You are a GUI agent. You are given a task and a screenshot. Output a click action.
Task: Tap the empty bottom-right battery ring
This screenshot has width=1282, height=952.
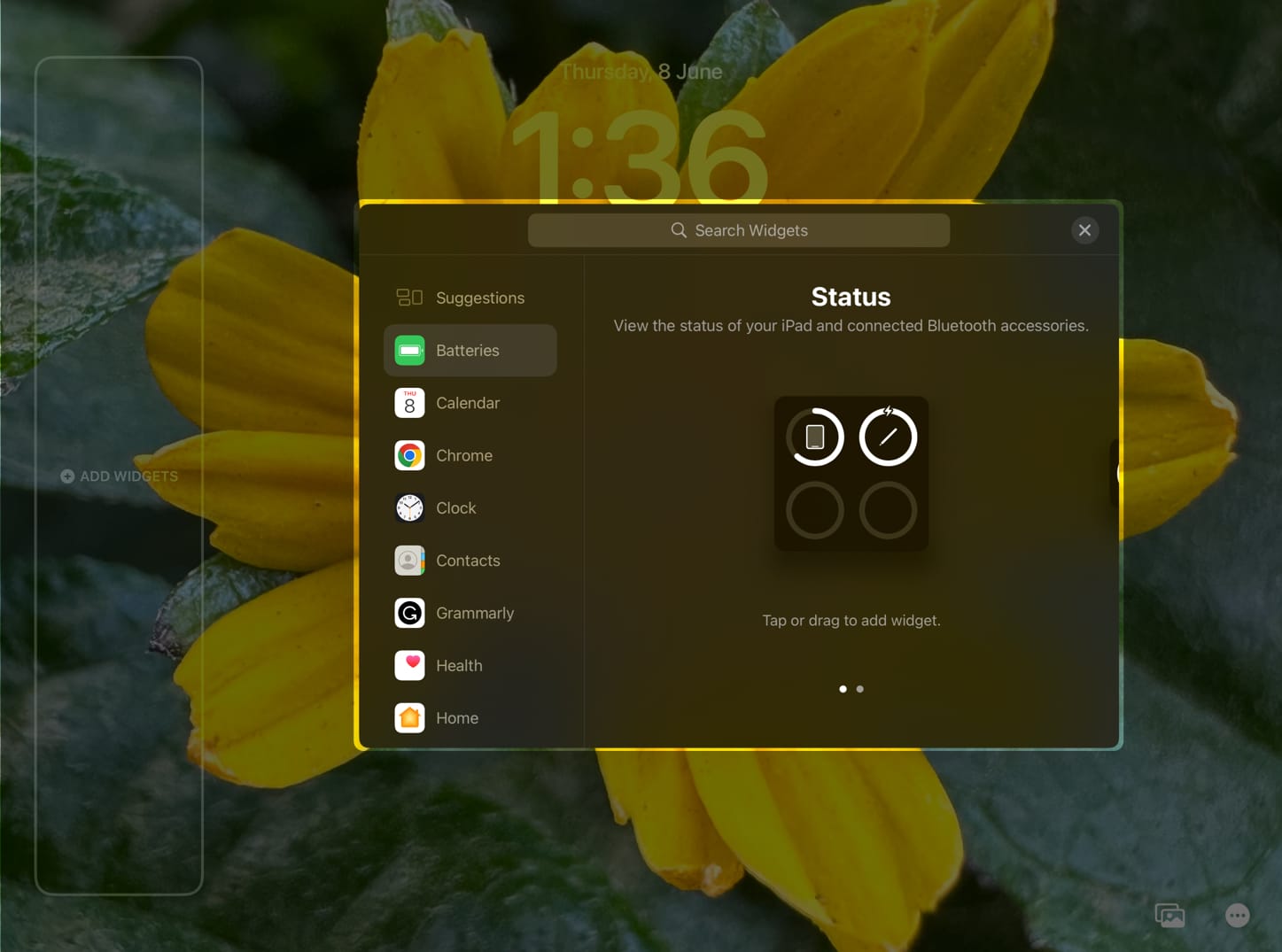[x=888, y=510]
